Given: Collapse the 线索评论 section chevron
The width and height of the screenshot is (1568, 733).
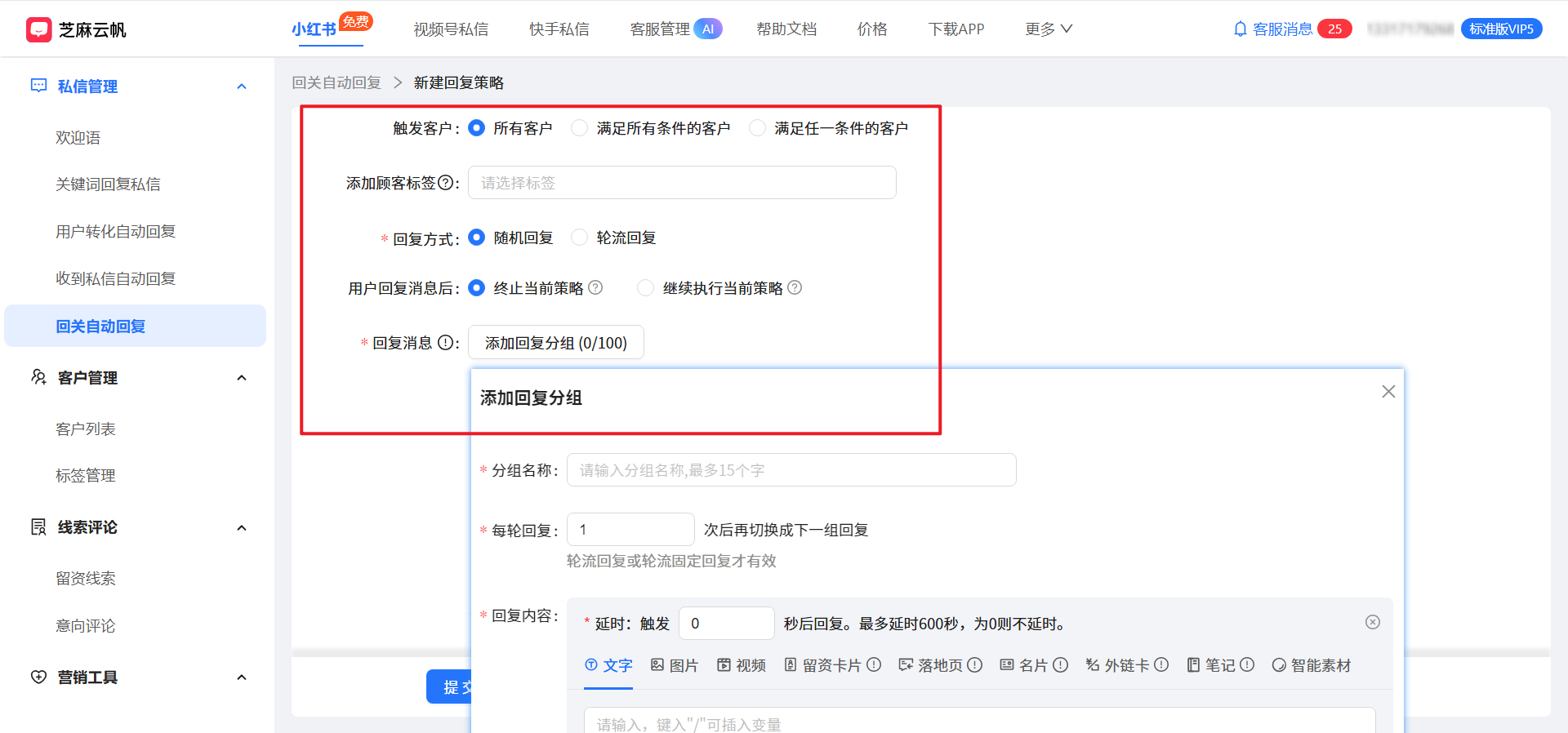Looking at the screenshot, I should point(242,528).
